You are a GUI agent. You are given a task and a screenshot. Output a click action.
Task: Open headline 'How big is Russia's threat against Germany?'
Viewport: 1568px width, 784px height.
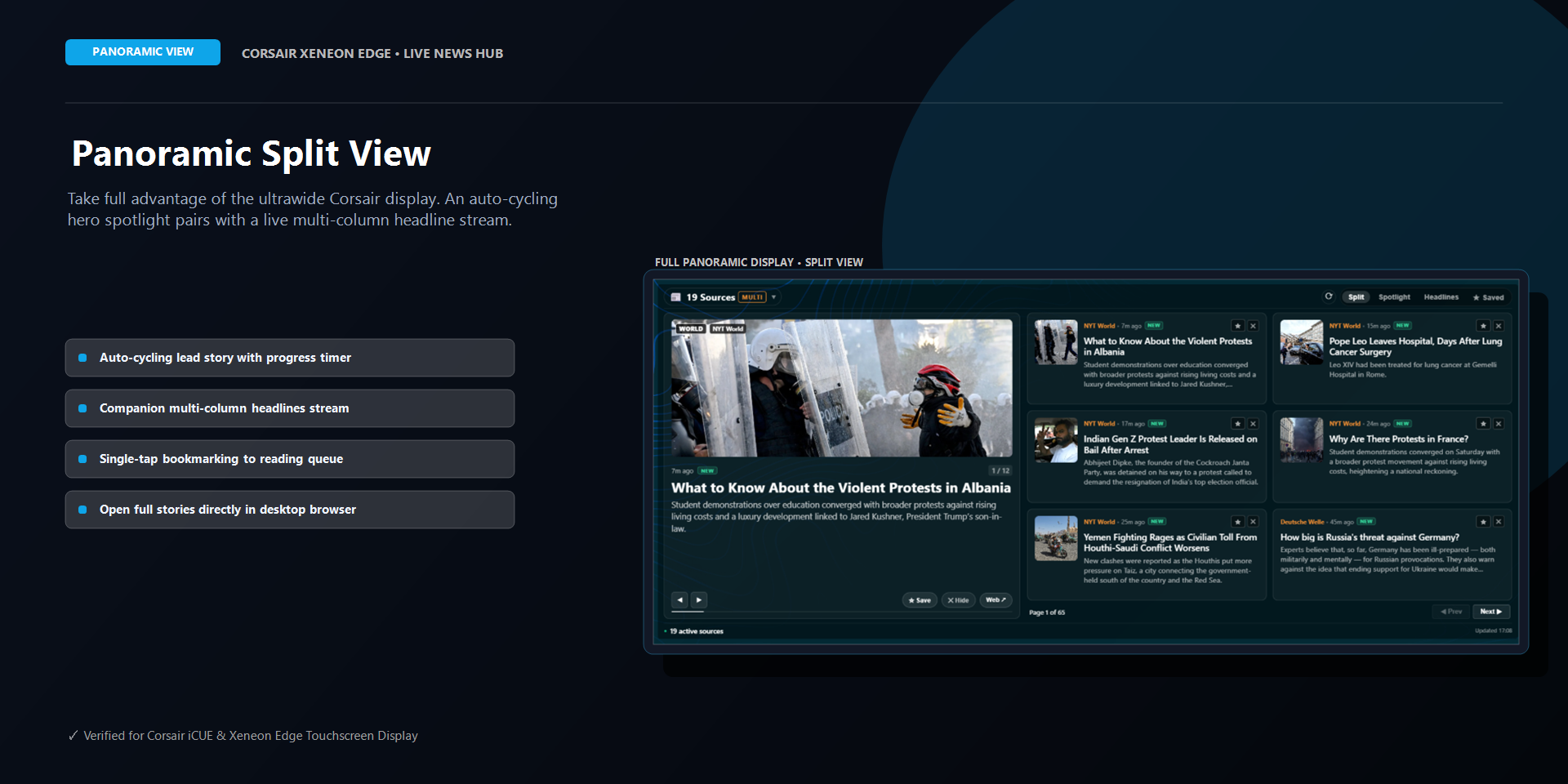pos(1370,537)
